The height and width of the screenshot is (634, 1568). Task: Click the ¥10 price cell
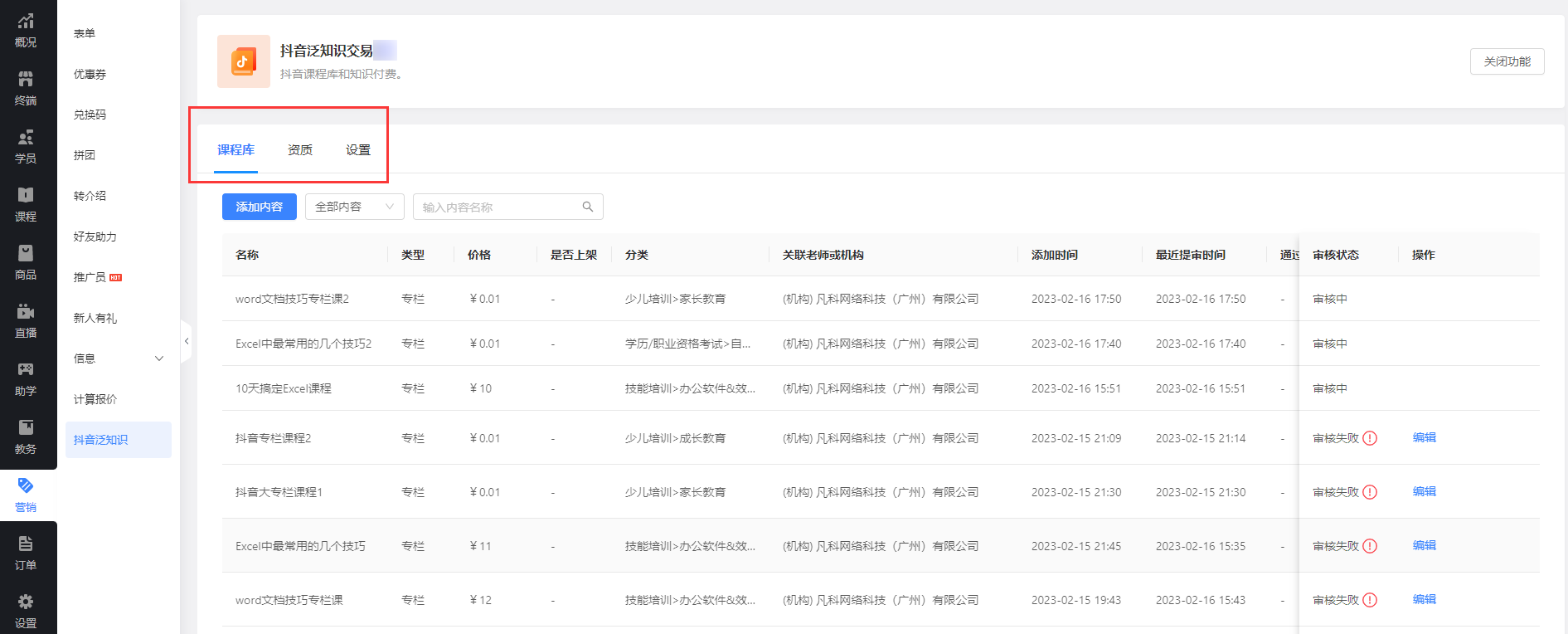click(x=481, y=388)
